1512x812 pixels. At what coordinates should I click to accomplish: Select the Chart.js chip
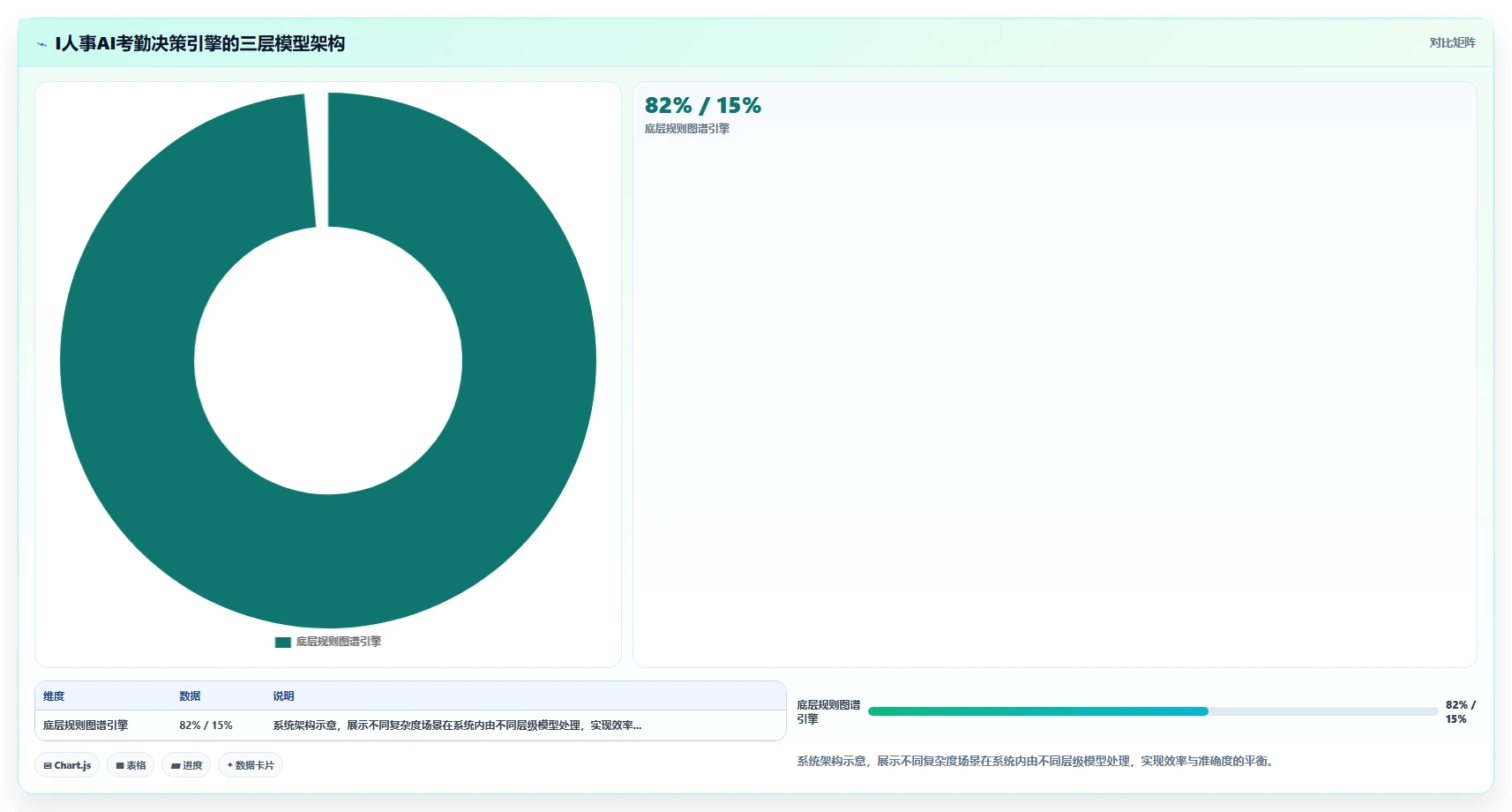click(x=67, y=765)
